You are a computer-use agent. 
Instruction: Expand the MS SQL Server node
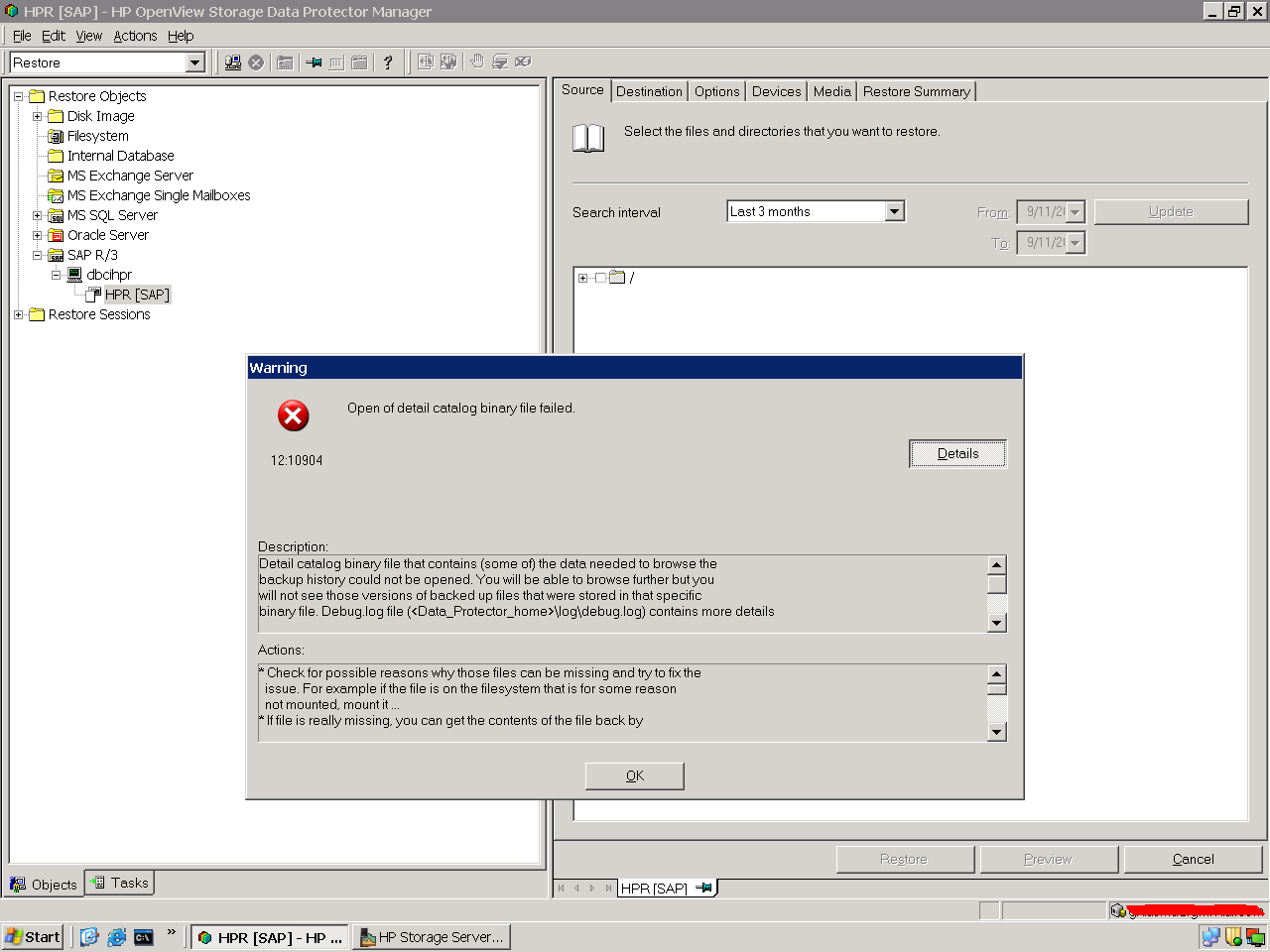click(x=37, y=215)
